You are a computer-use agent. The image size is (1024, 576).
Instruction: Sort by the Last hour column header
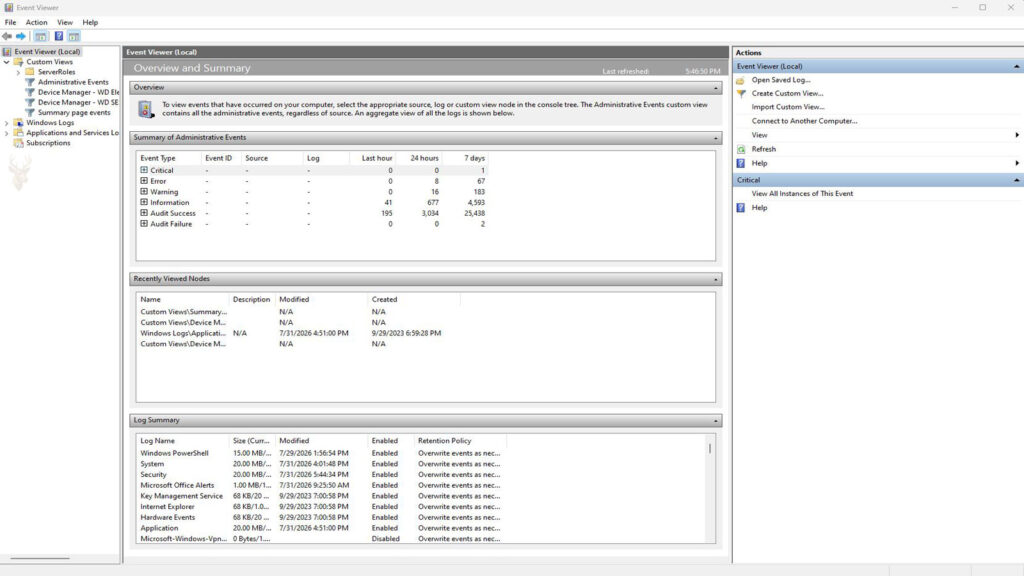[377, 158]
